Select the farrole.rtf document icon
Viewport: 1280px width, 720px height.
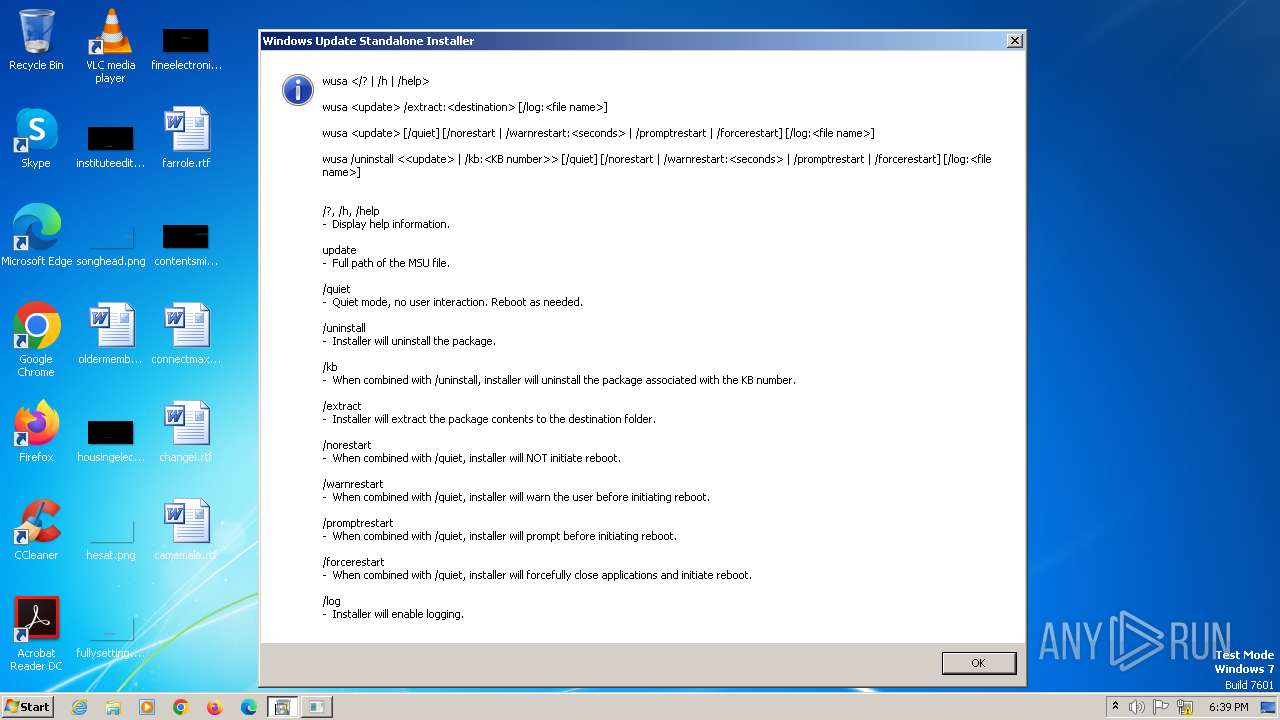pos(186,138)
